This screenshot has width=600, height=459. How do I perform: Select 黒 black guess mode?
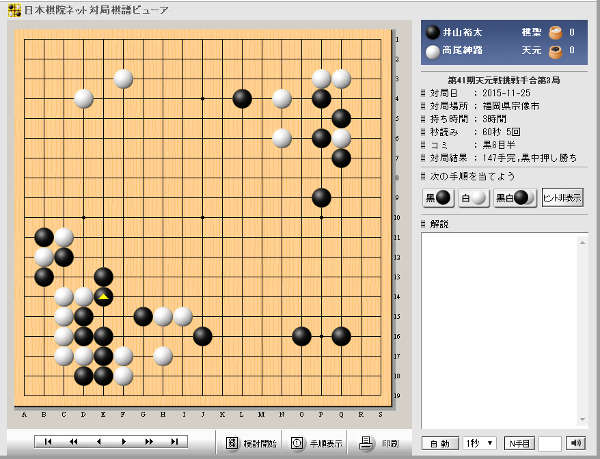pos(438,198)
